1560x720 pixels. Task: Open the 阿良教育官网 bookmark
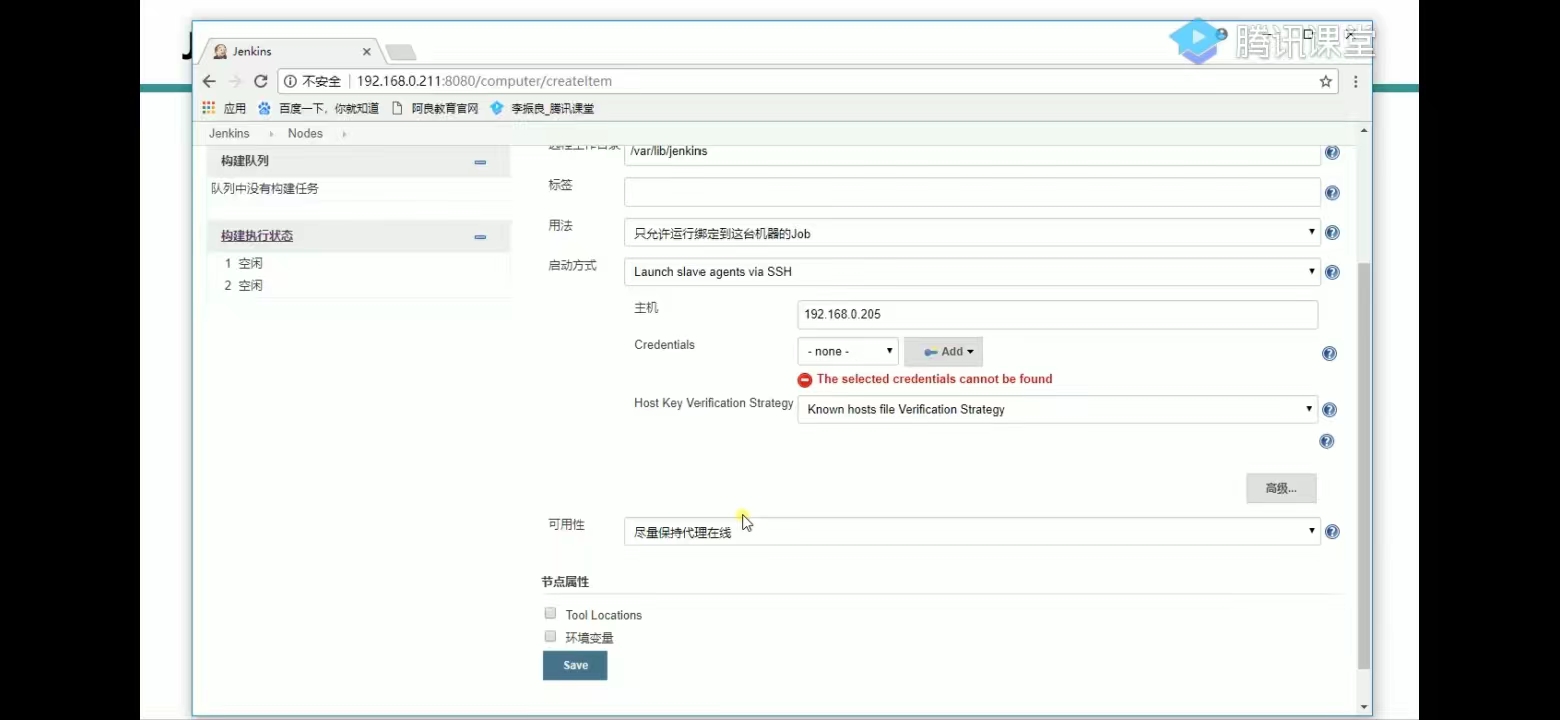click(x=435, y=108)
